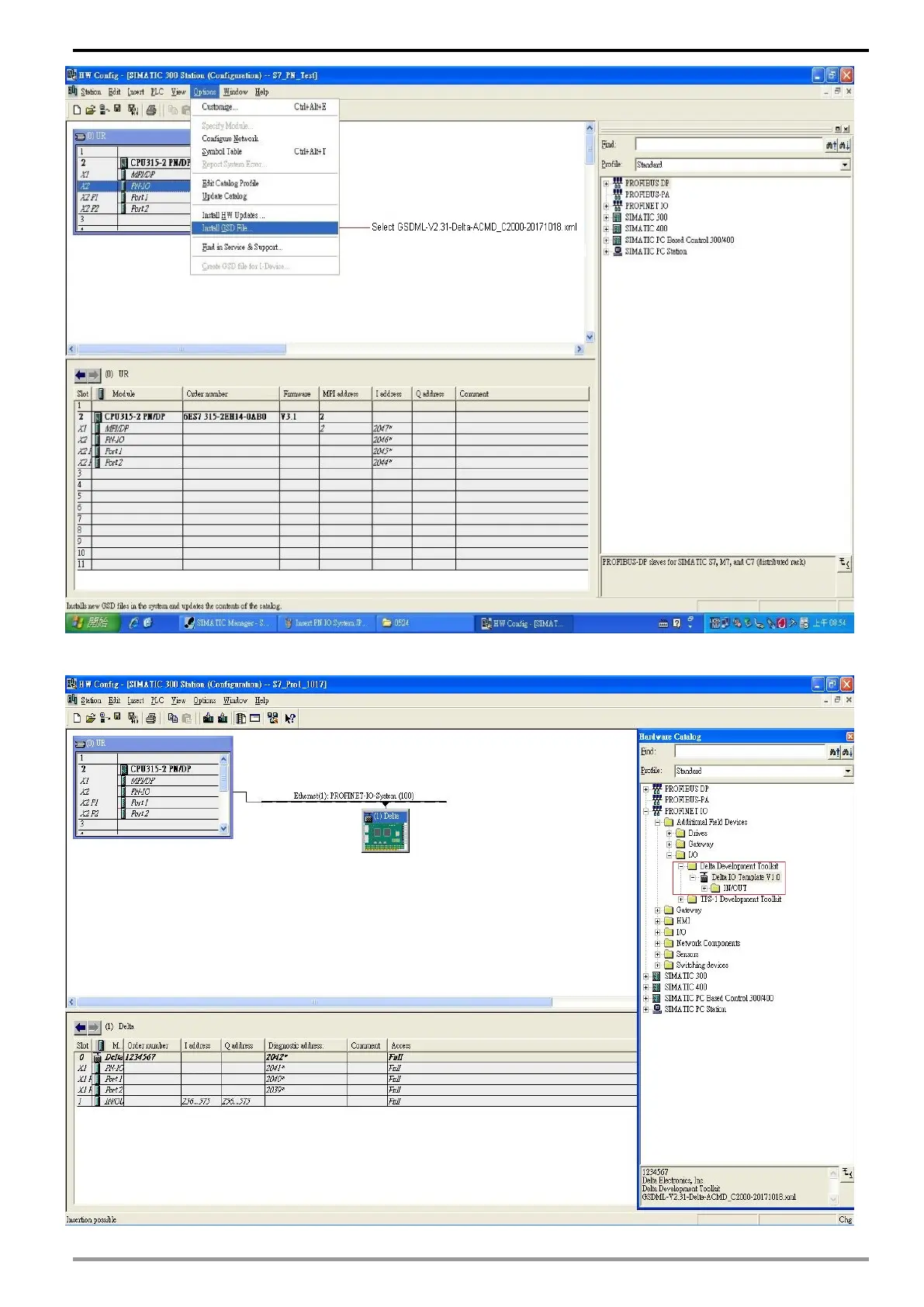Click HW Config taskbar button
924x1307 pixels.
(524, 623)
